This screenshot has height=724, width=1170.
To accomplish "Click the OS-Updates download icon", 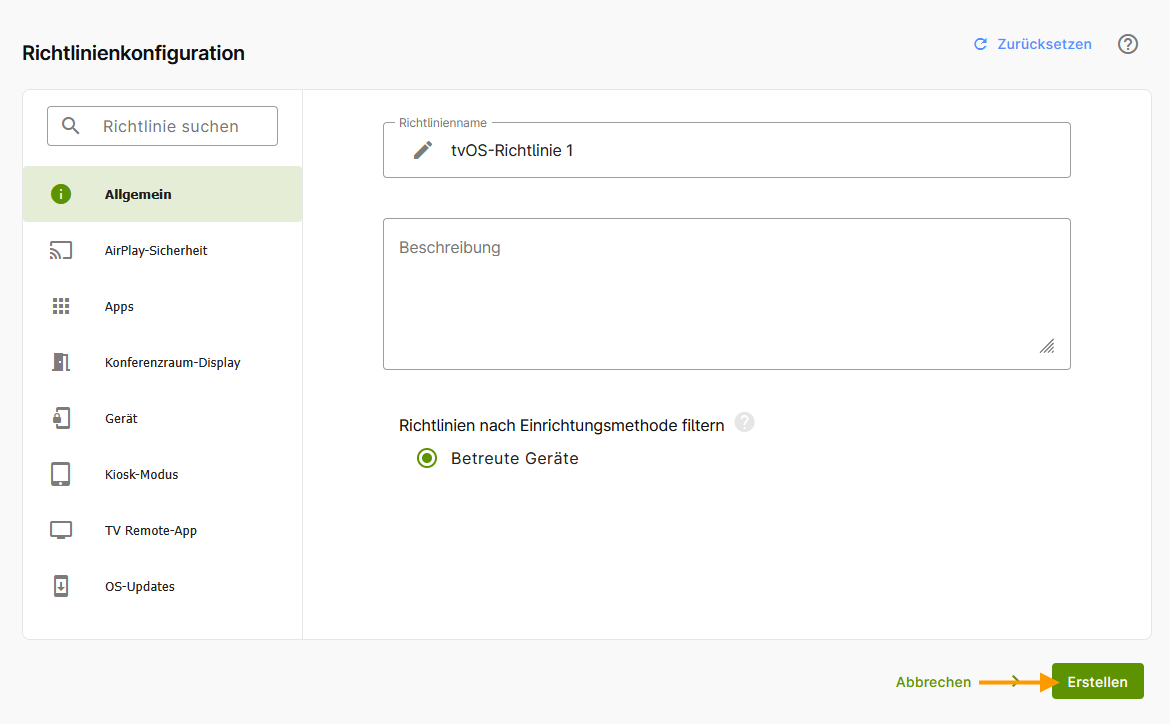I will (60, 586).
